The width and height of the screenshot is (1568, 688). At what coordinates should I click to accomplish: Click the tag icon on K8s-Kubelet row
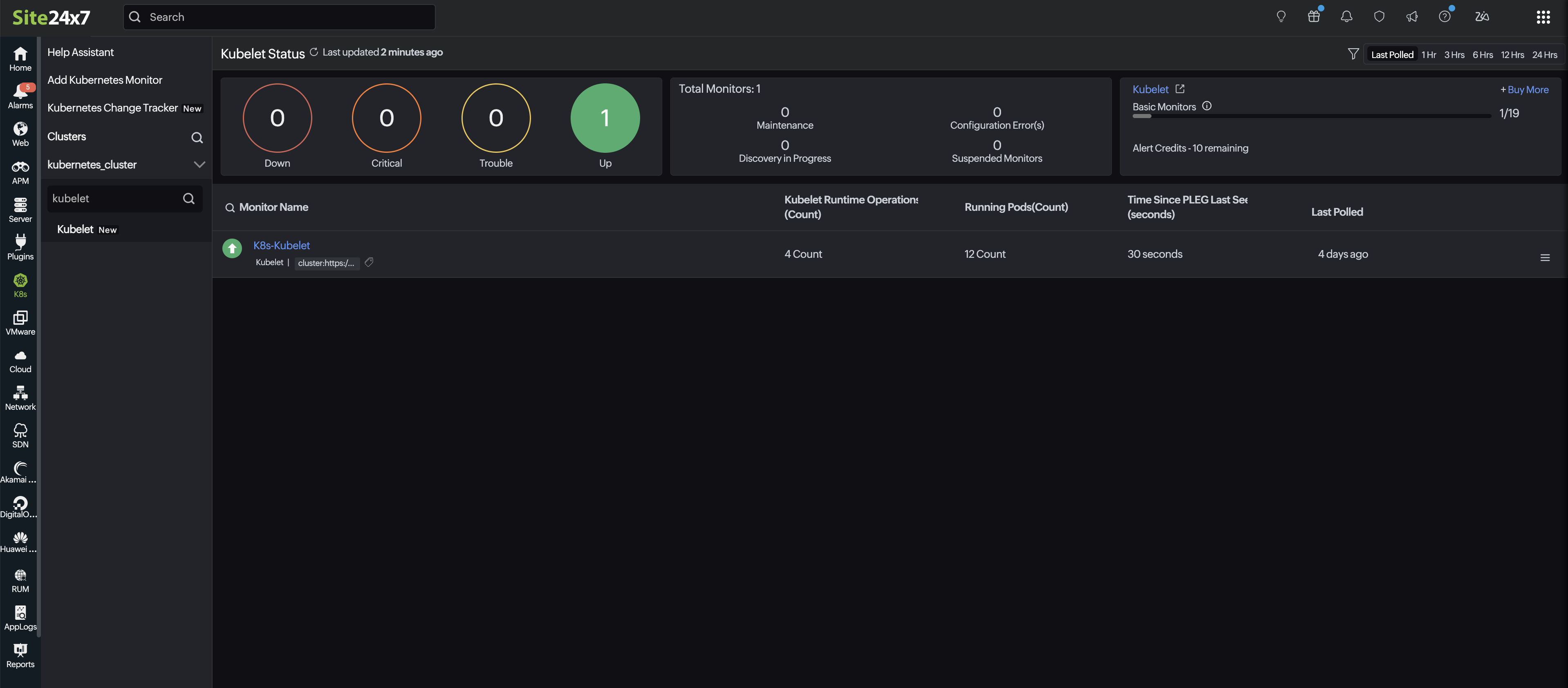[369, 262]
